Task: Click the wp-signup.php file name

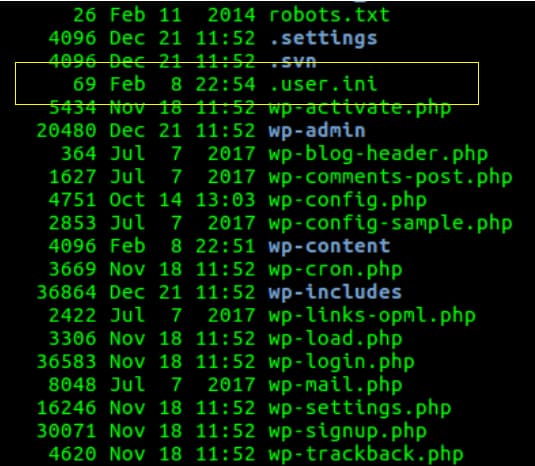Action: click(348, 432)
